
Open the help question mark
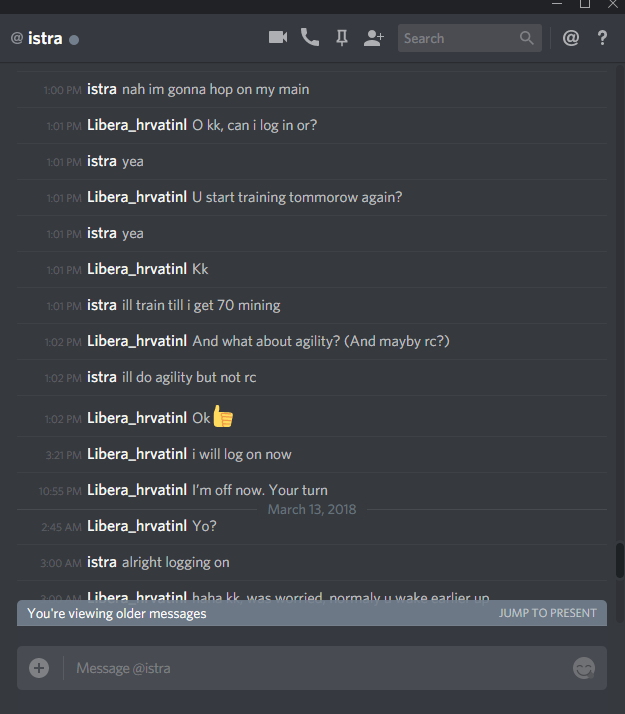602,38
